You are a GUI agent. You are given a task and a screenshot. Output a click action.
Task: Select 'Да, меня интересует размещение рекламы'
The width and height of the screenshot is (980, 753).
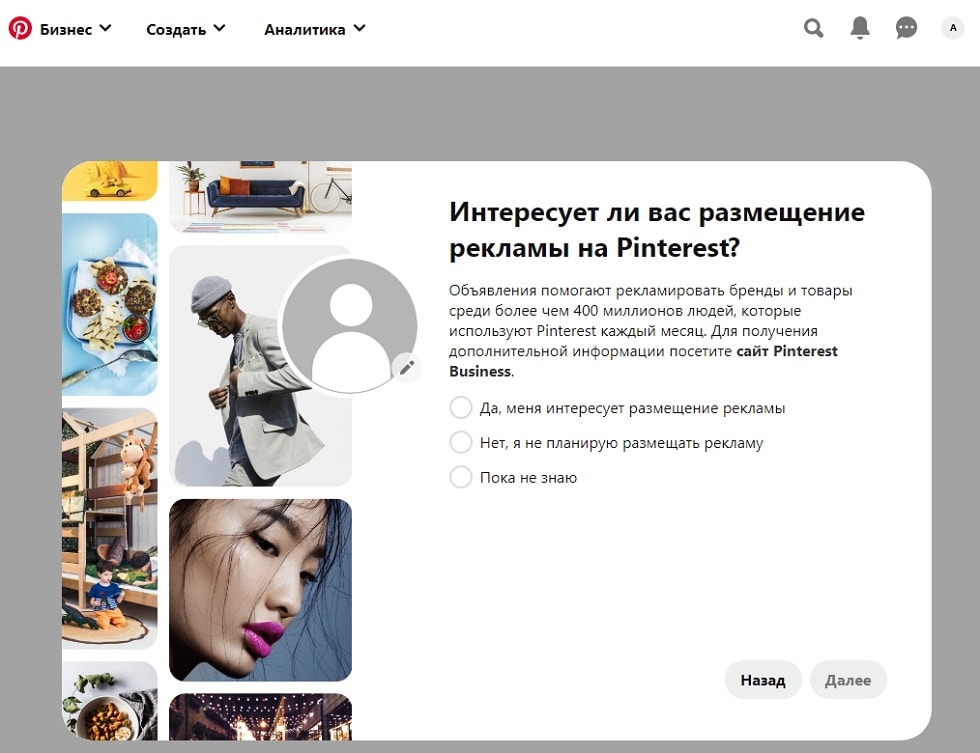click(461, 407)
